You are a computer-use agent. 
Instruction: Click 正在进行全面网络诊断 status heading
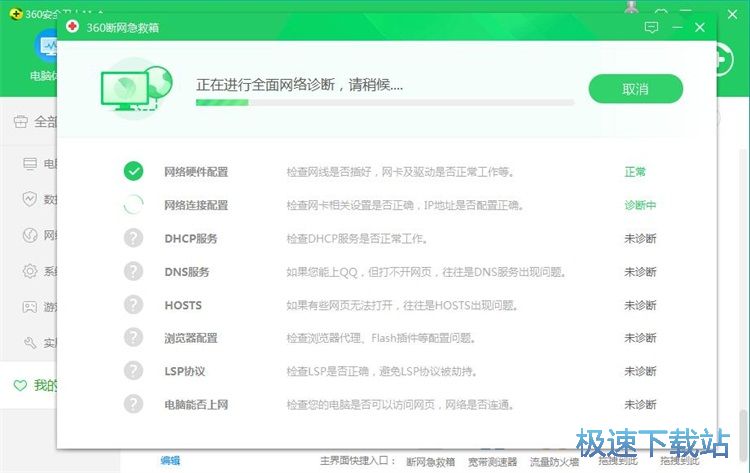tap(299, 85)
